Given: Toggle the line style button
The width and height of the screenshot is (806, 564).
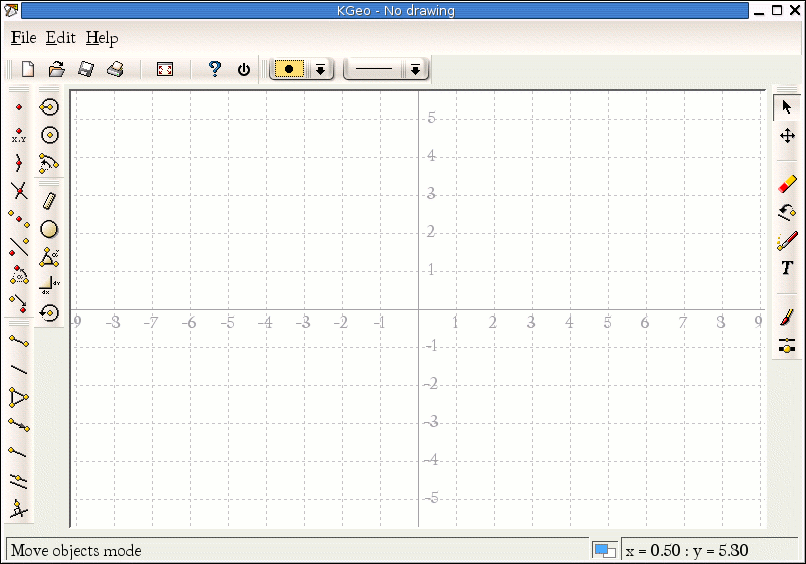Looking at the screenshot, I should tap(374, 69).
